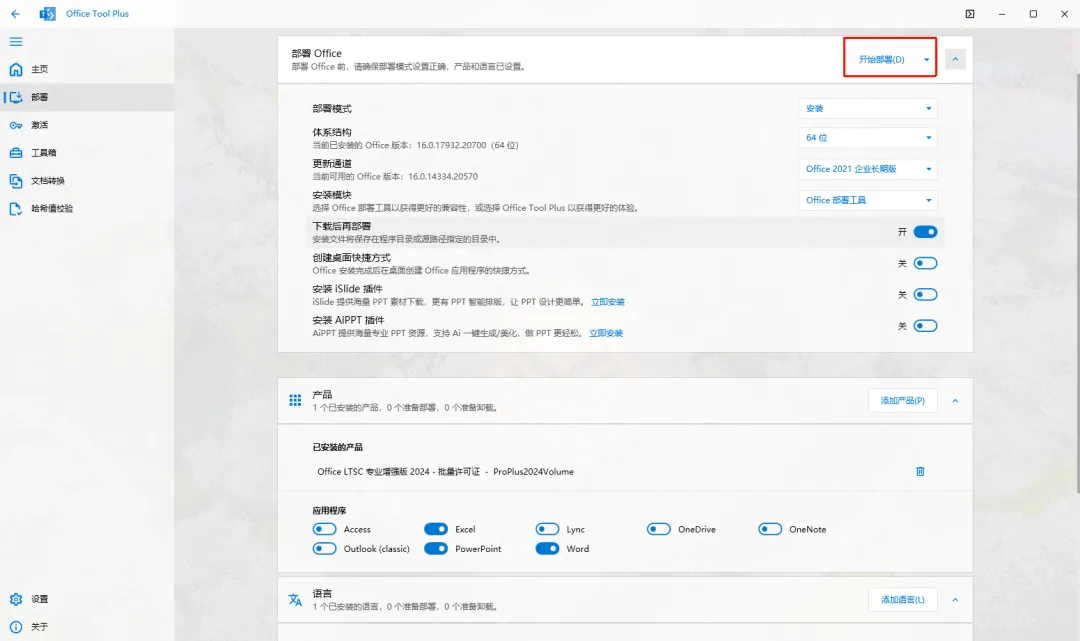The width and height of the screenshot is (1080, 641).
Task: Toggle the Lync application switch
Action: [x=548, y=529]
